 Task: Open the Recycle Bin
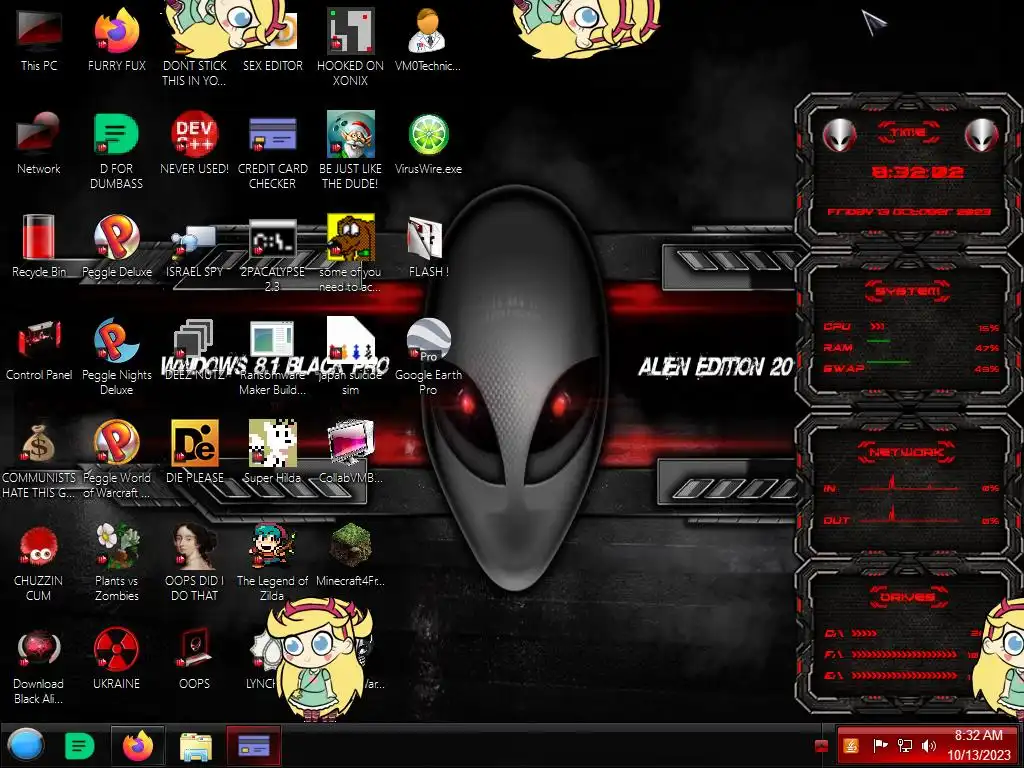[x=39, y=246]
